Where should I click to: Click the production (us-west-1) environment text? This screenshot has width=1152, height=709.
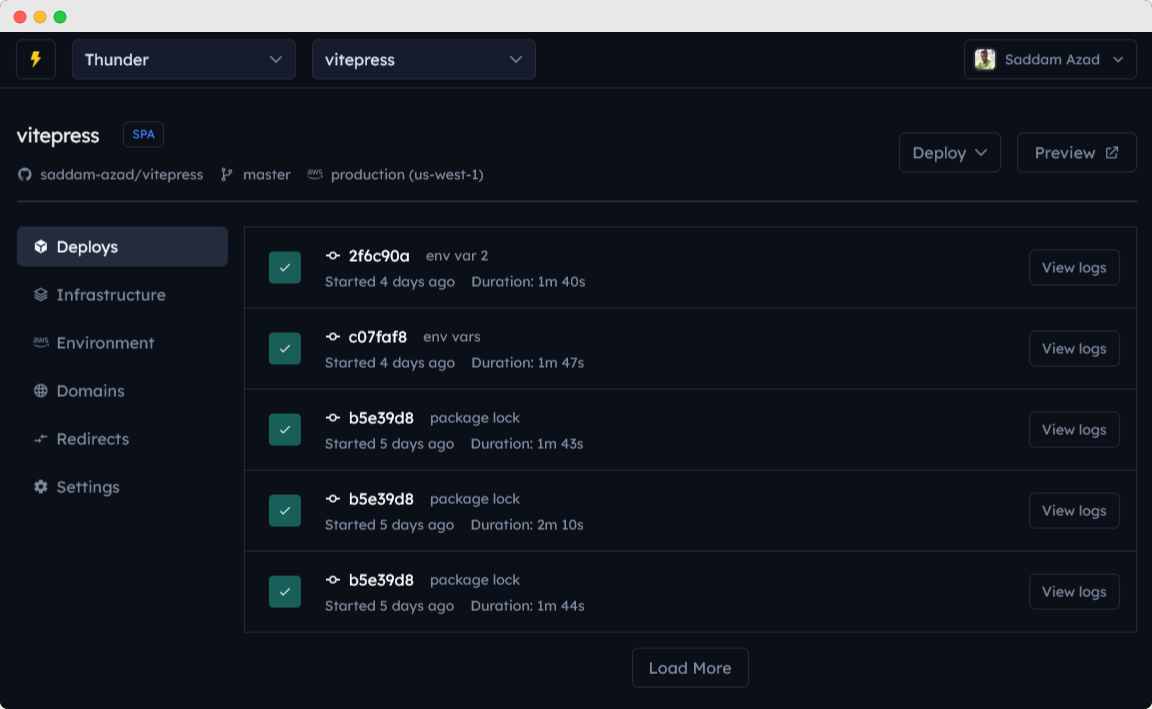407,175
